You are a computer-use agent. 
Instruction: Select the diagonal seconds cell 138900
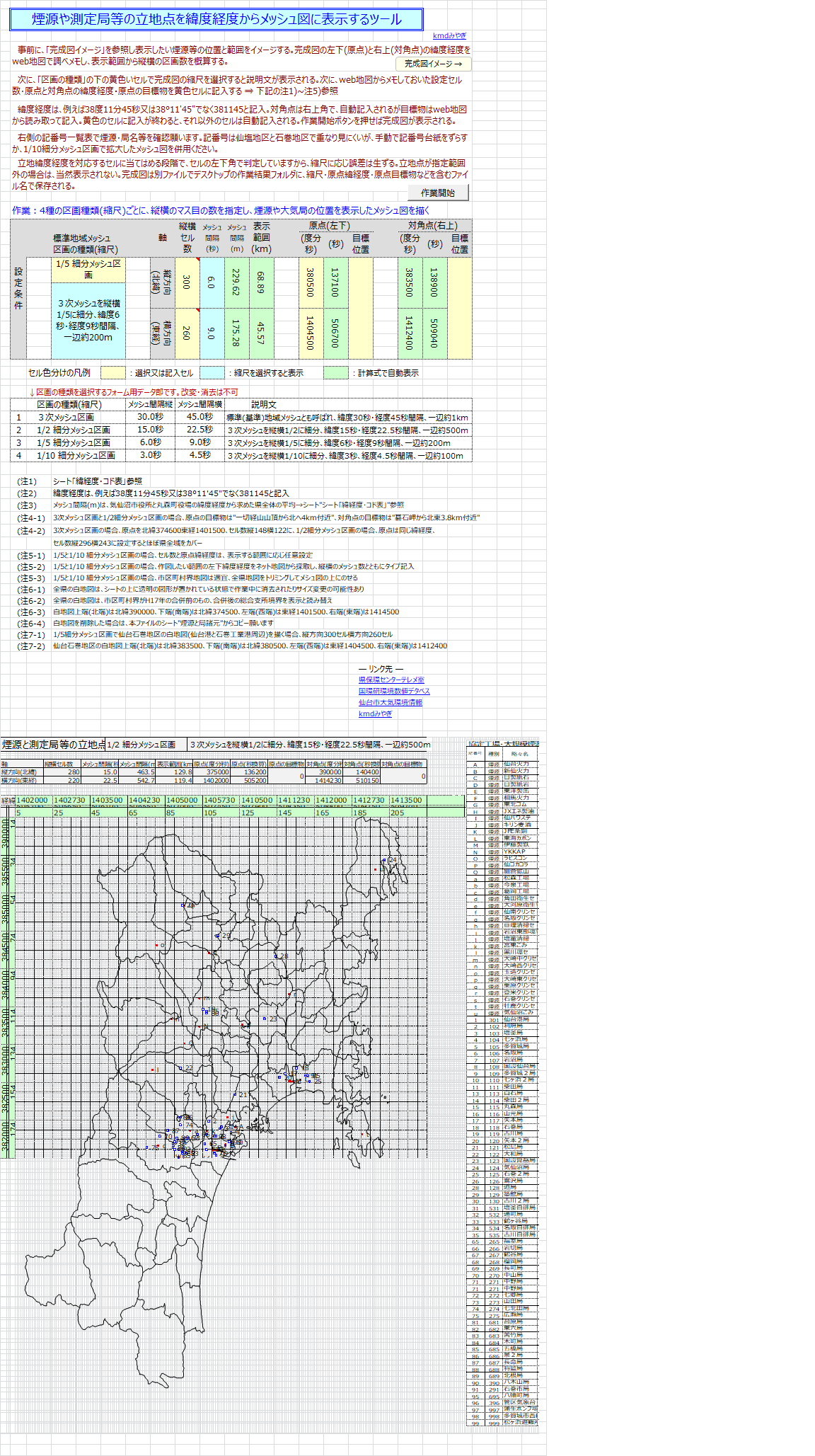coord(434,282)
